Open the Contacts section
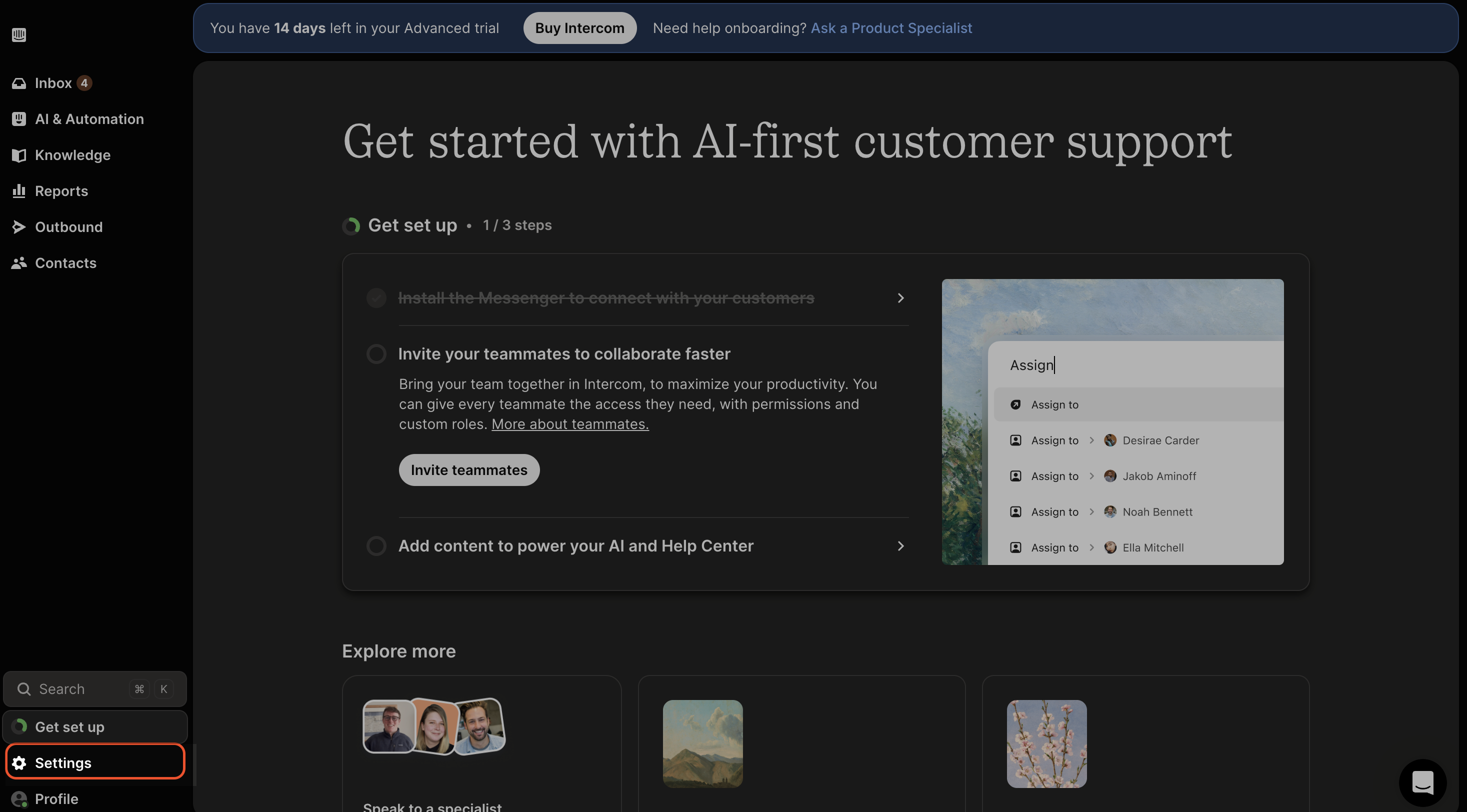1467x812 pixels. pyautogui.click(x=65, y=262)
